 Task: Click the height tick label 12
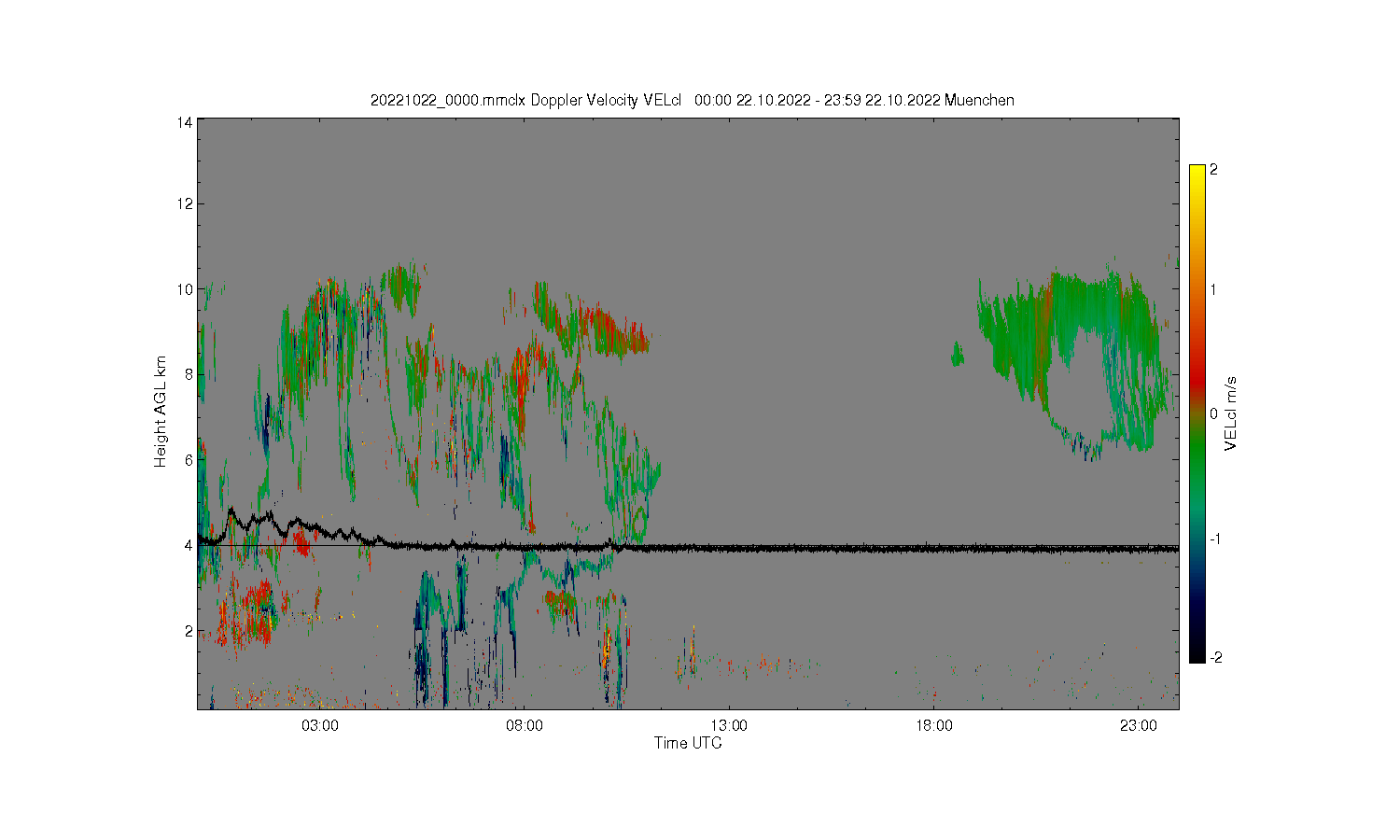click(185, 203)
